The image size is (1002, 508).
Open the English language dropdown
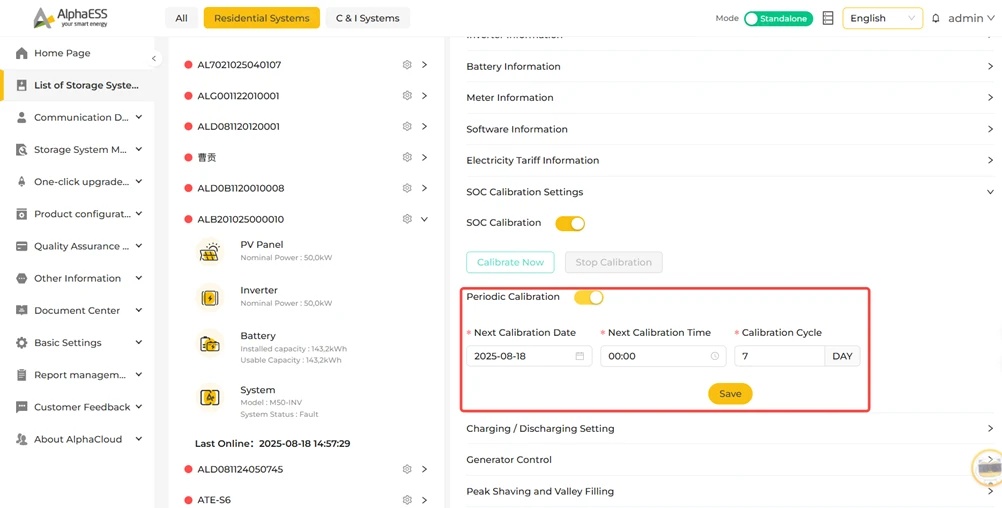[883, 19]
